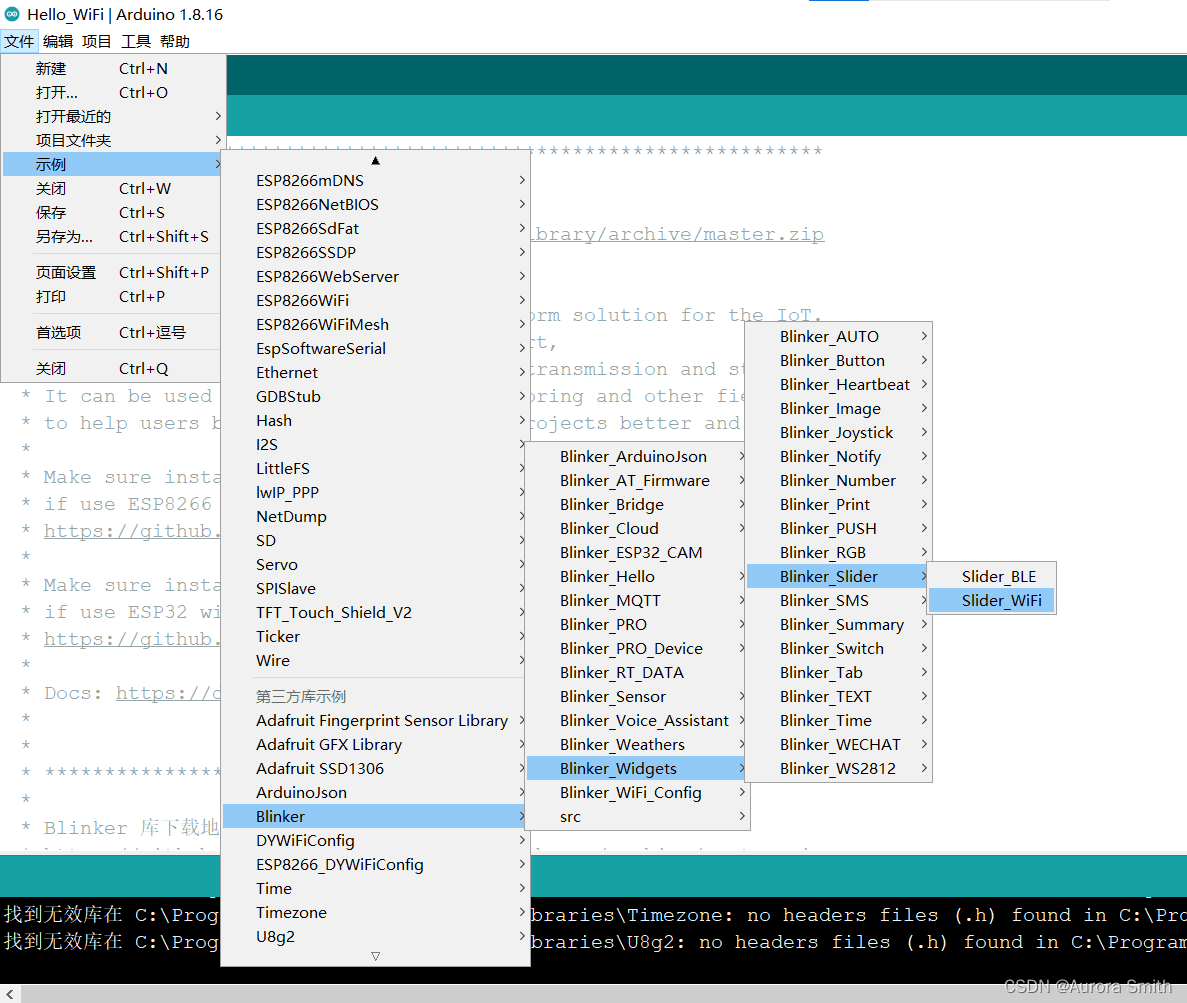Viewport: 1187px width, 1003px height.
Task: Choose 页面设置 from the file menu
Action: (112, 273)
